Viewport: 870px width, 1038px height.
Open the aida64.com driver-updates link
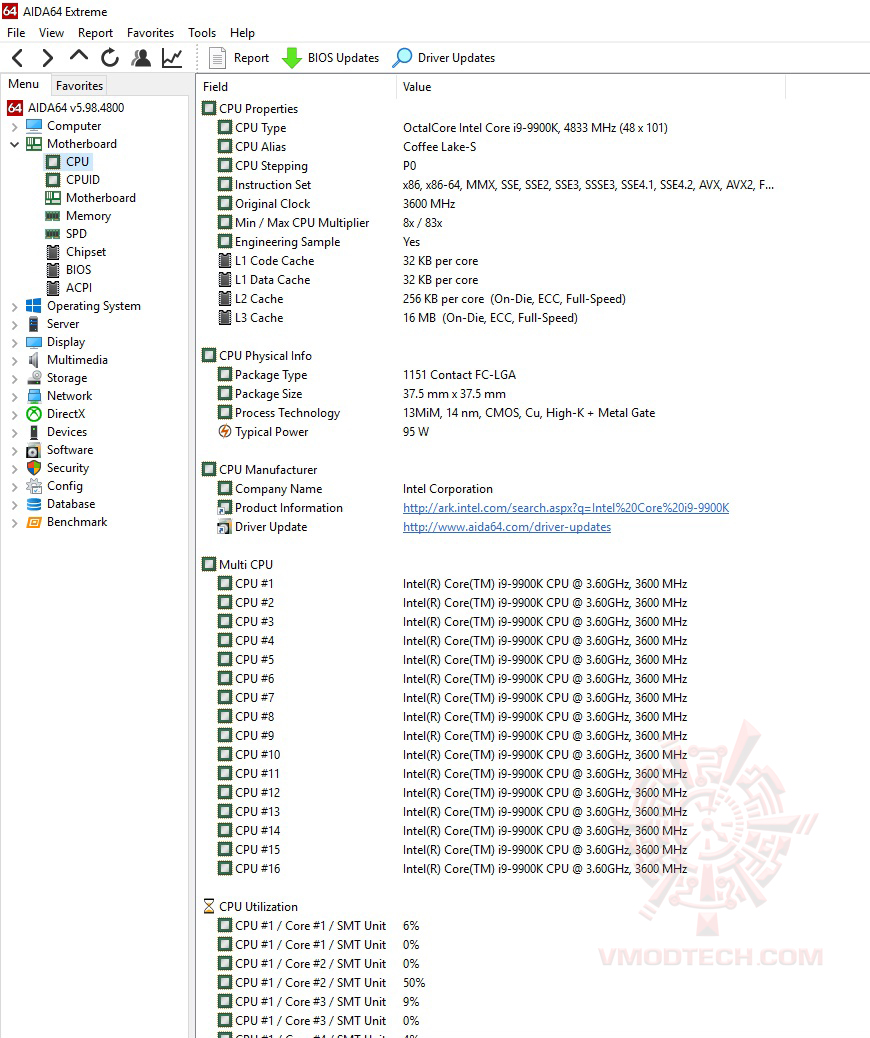click(x=507, y=527)
